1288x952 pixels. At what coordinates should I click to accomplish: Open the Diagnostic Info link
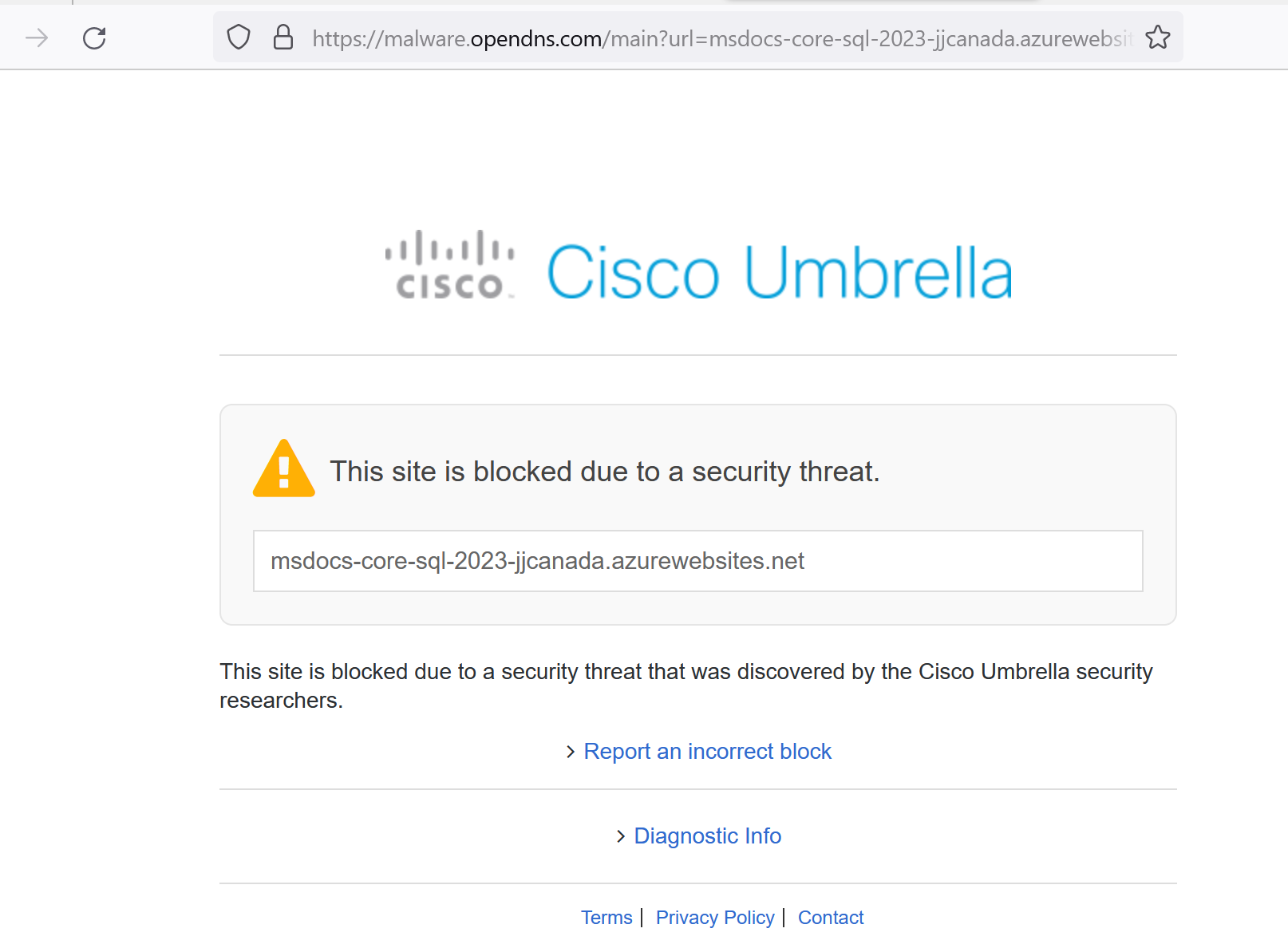(x=707, y=836)
